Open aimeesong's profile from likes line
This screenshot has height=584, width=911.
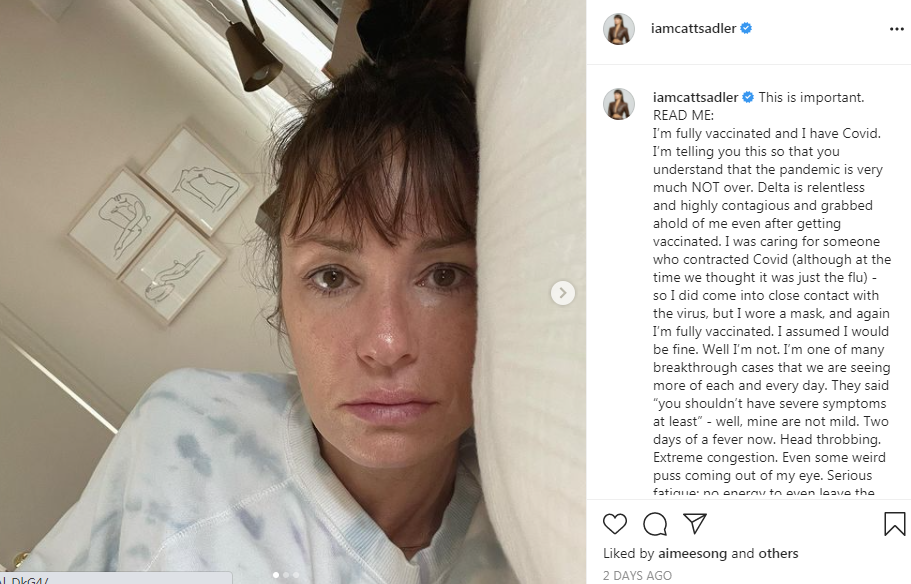pyautogui.click(x=693, y=553)
